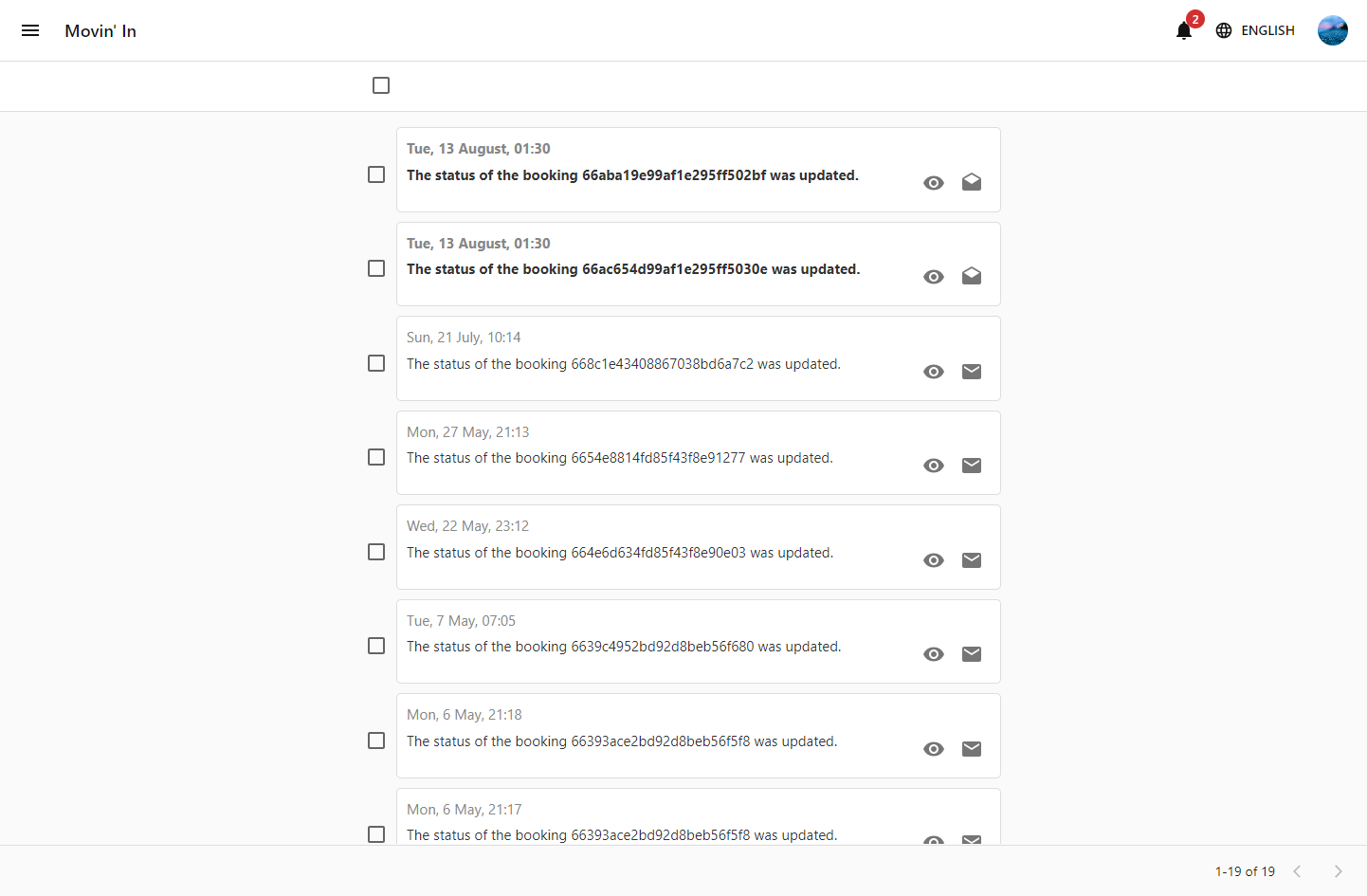Click eye icon for Mon, 6 May, 21:18 notification

coord(934,749)
